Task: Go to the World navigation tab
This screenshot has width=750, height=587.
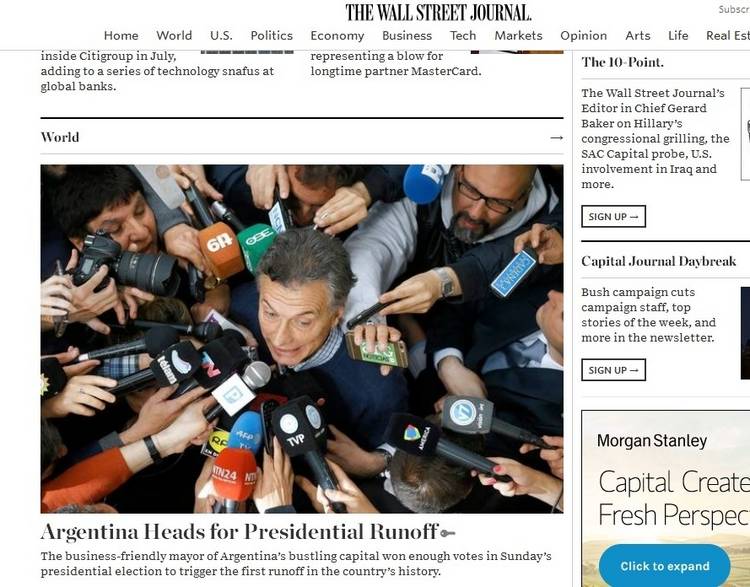Action: pyautogui.click(x=174, y=36)
